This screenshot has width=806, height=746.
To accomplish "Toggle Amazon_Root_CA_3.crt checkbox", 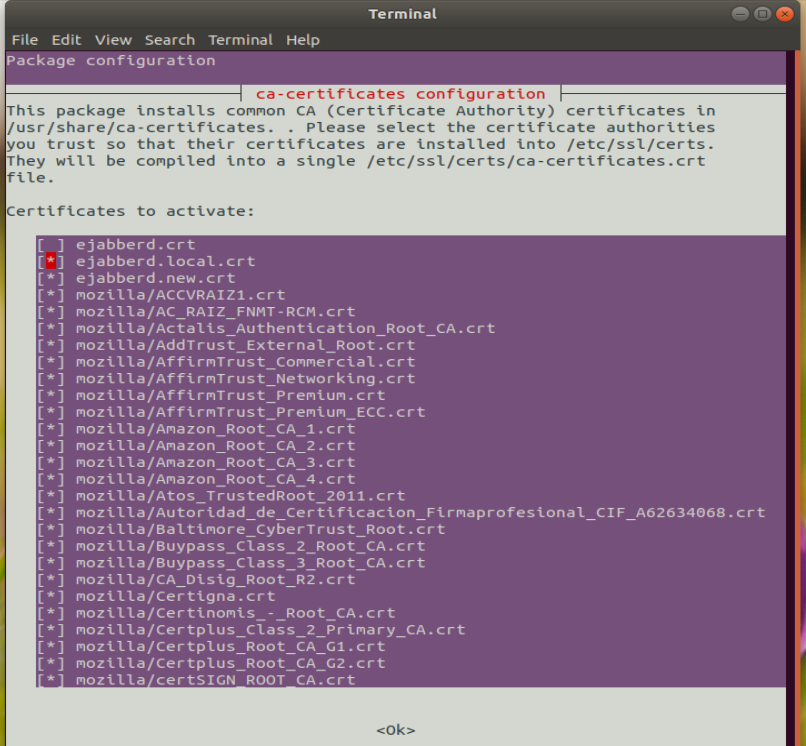I will pyautogui.click(x=51, y=462).
